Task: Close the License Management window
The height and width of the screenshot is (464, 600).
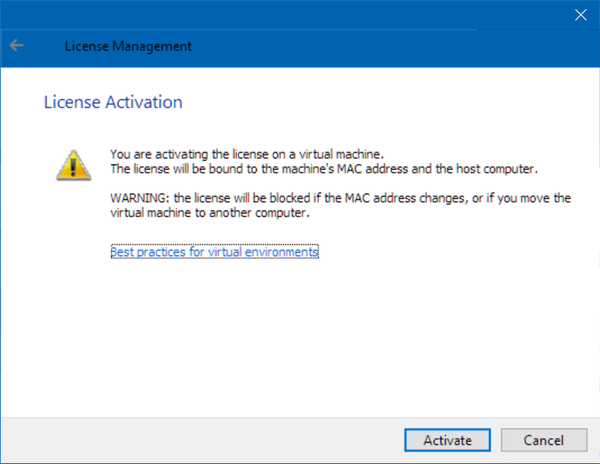Action: [578, 14]
